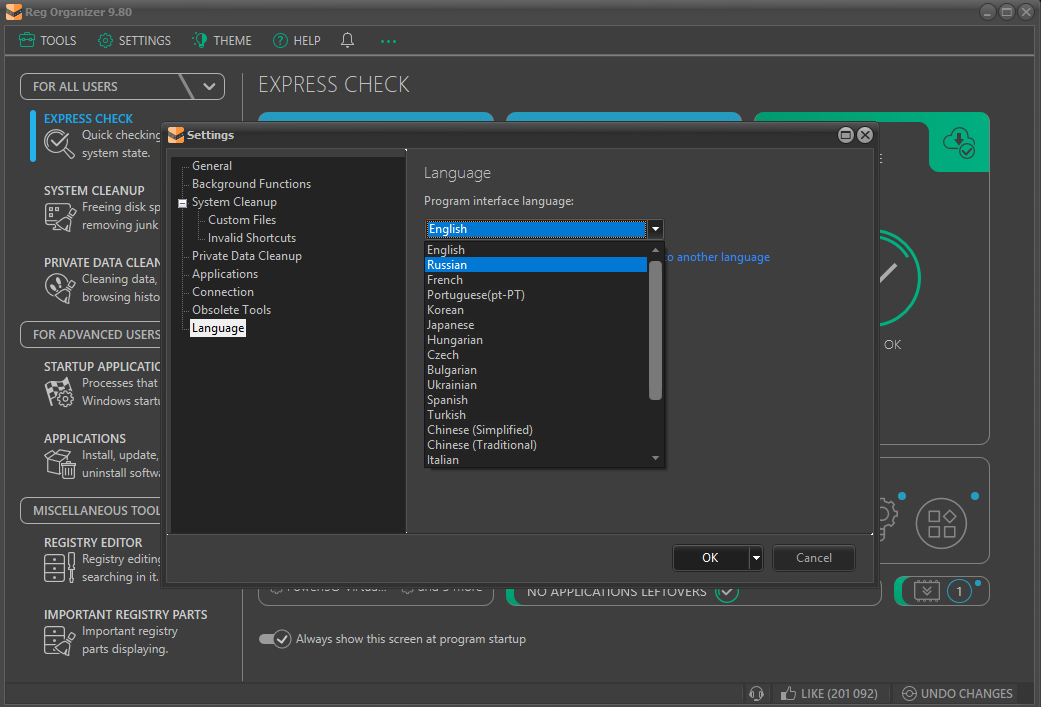Open the OK button dropdown arrow
This screenshot has width=1041, height=707.
(x=756, y=558)
